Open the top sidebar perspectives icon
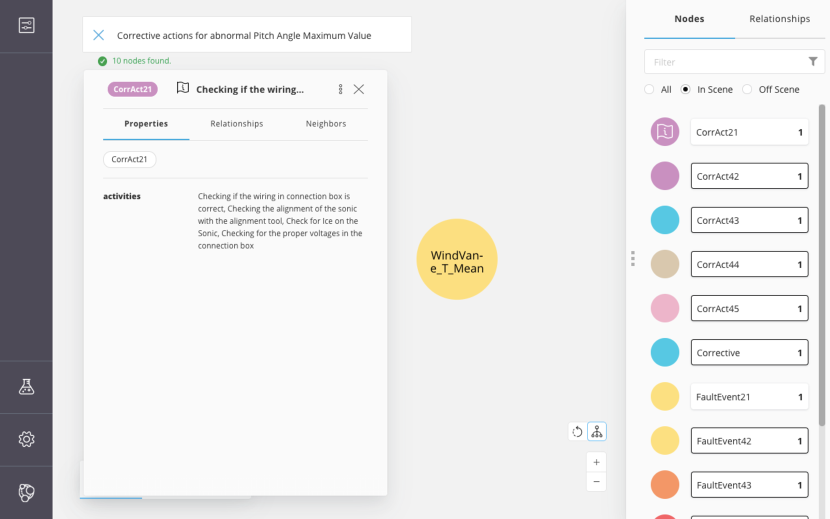830x519 pixels. 26,26
